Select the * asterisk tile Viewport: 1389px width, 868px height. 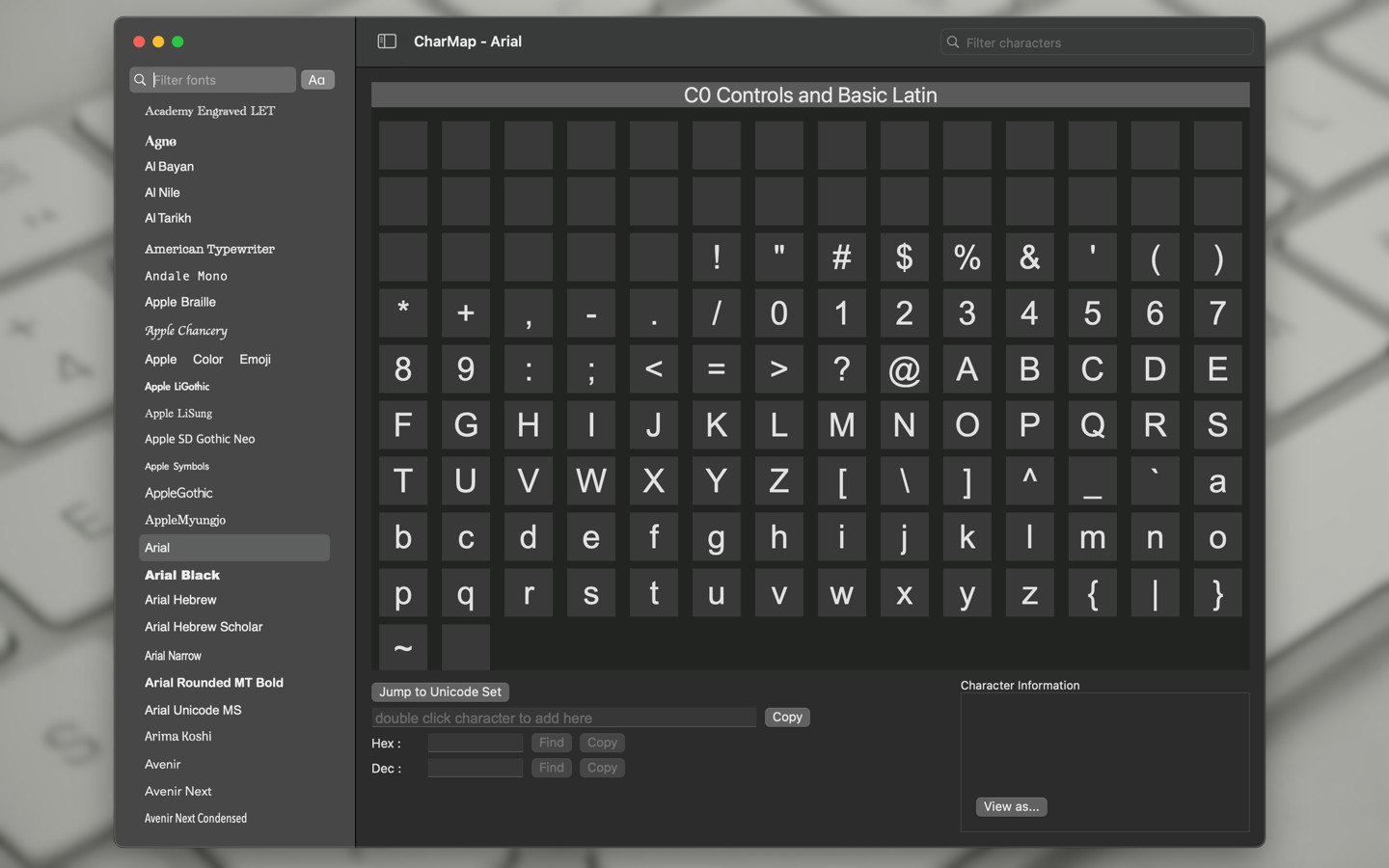pyautogui.click(x=403, y=313)
